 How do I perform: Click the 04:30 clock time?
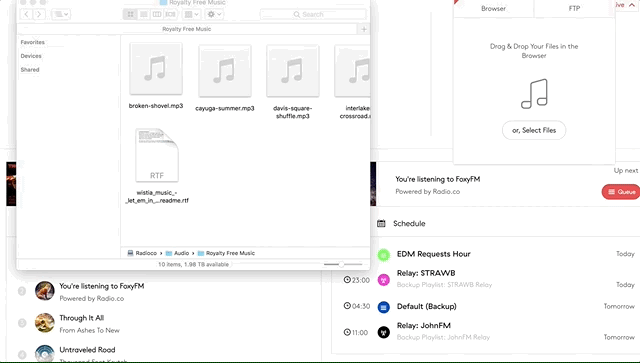[x=357, y=306]
